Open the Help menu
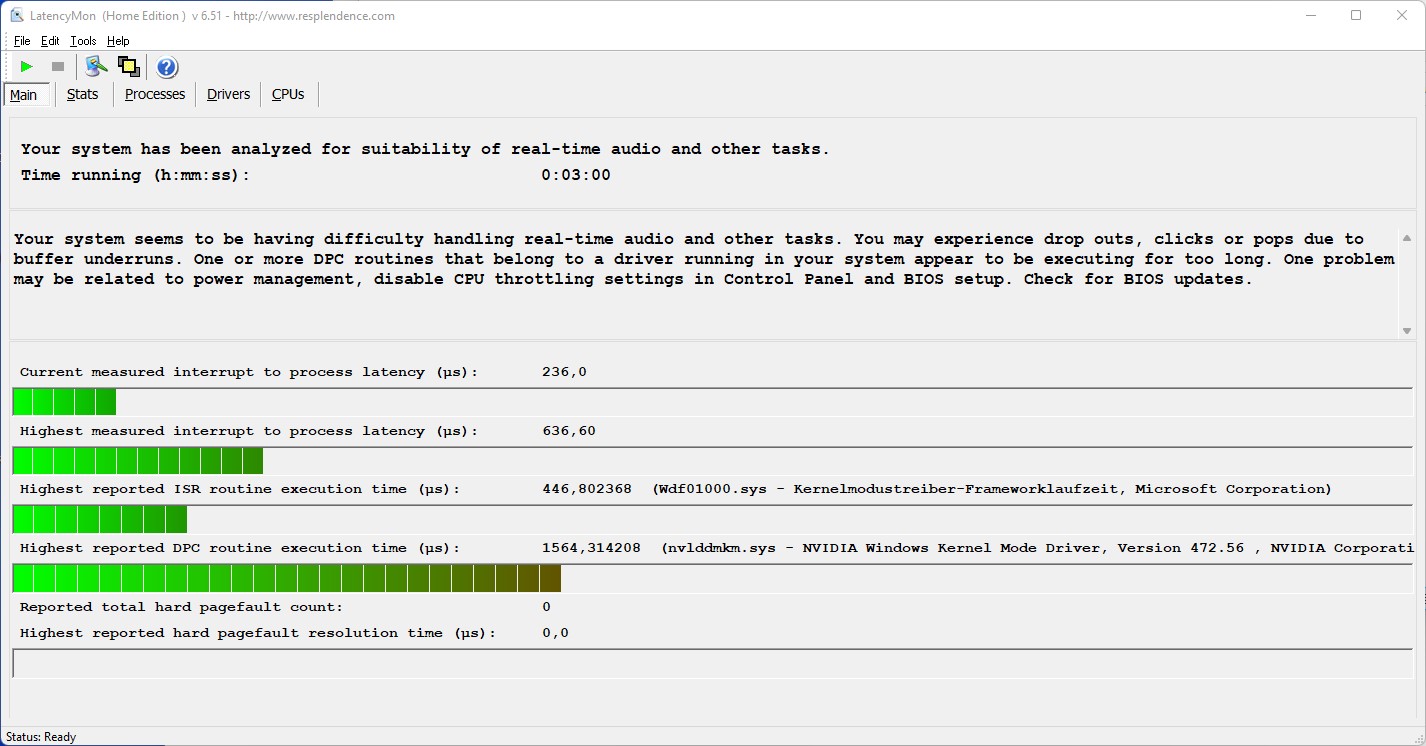The width and height of the screenshot is (1426, 746). [x=118, y=41]
